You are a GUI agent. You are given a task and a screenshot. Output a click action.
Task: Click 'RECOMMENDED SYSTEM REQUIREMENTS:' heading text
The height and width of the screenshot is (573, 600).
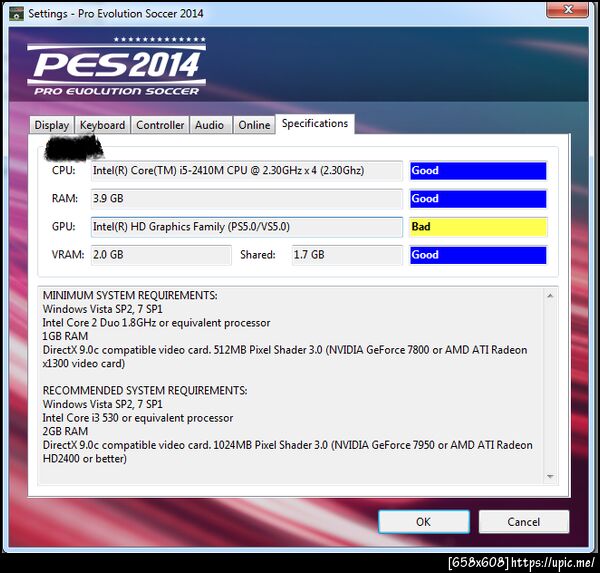tap(145, 390)
